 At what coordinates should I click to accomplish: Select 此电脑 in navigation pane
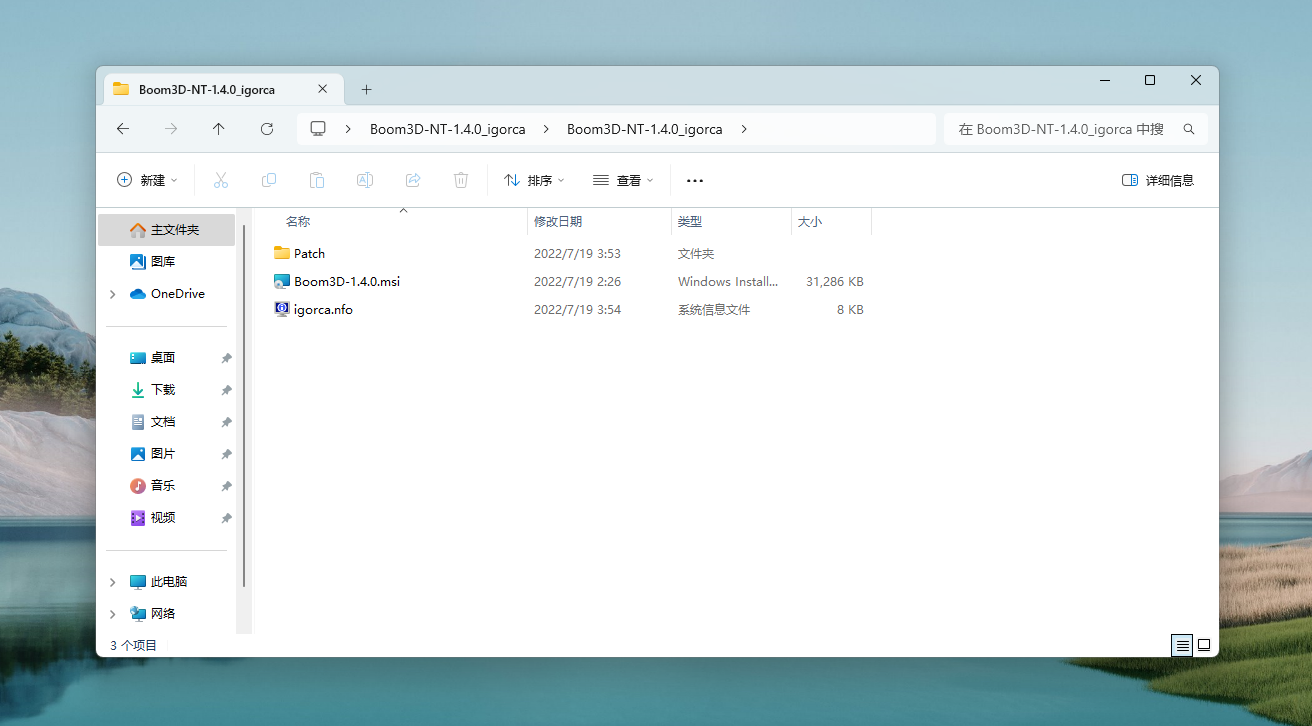coord(166,582)
